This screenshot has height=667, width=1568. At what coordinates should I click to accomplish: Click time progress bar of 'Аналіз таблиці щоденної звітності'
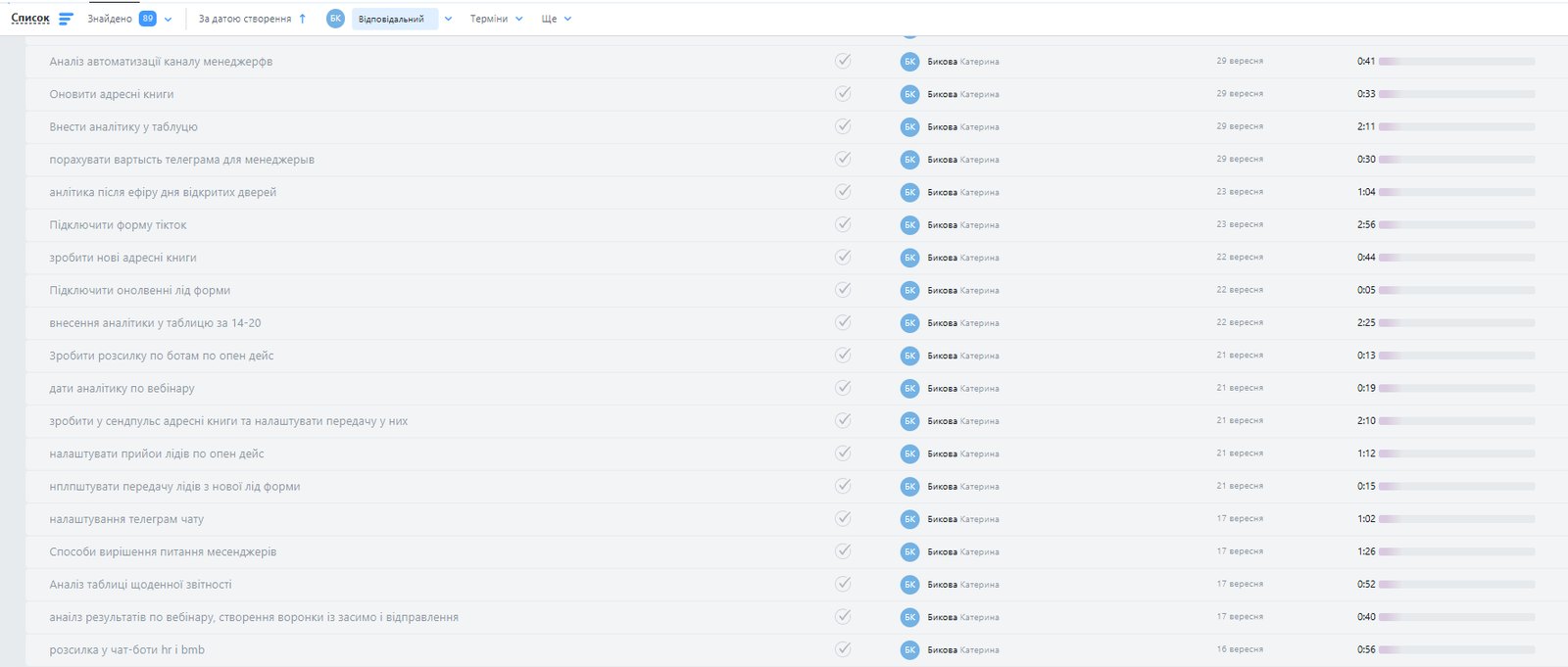click(1456, 585)
